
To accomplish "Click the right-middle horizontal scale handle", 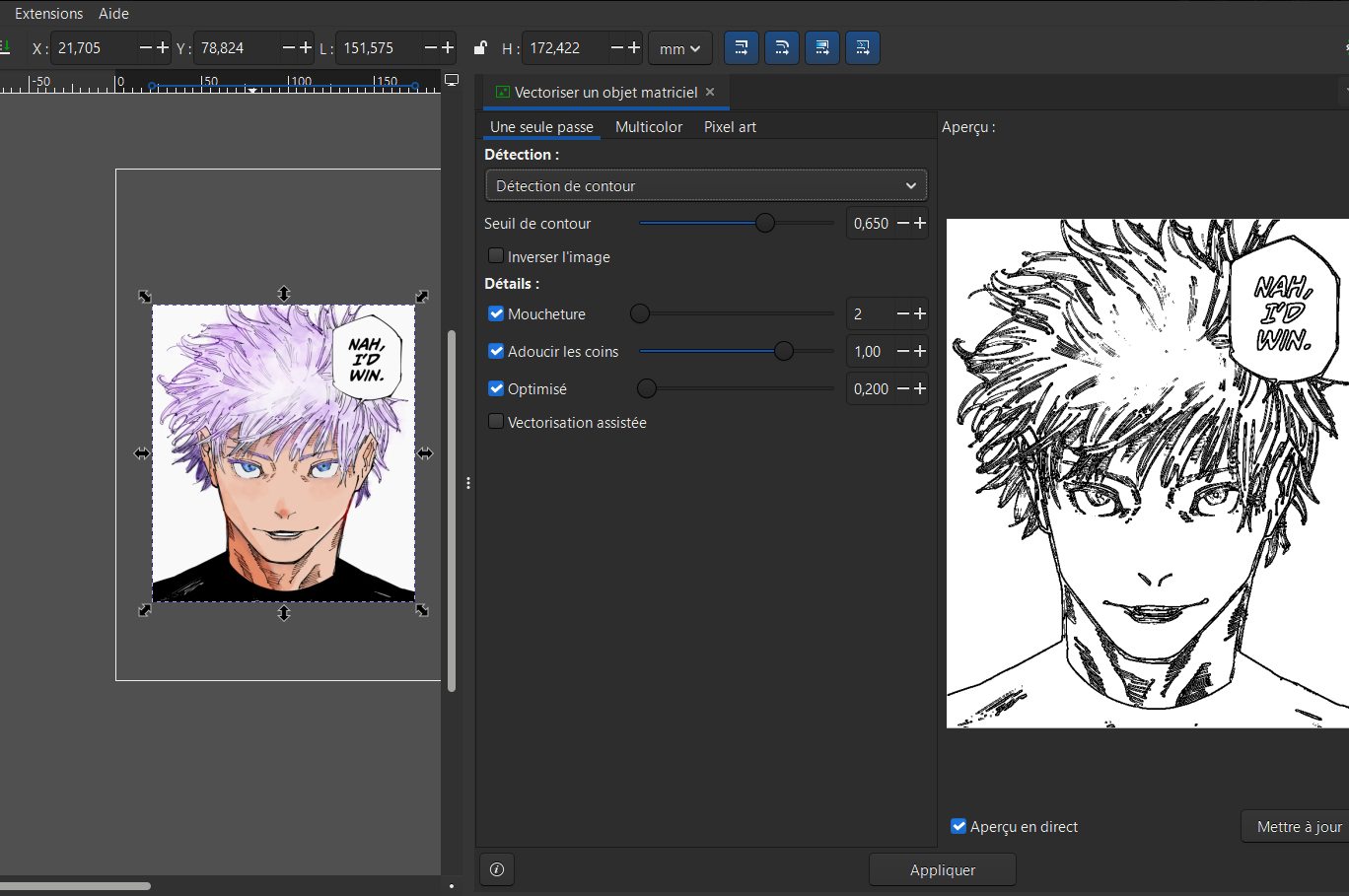I will pyautogui.click(x=425, y=453).
